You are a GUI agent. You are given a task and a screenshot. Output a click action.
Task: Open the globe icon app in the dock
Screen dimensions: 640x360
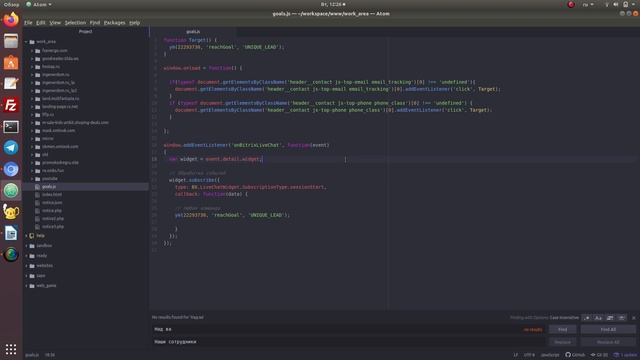[11, 254]
